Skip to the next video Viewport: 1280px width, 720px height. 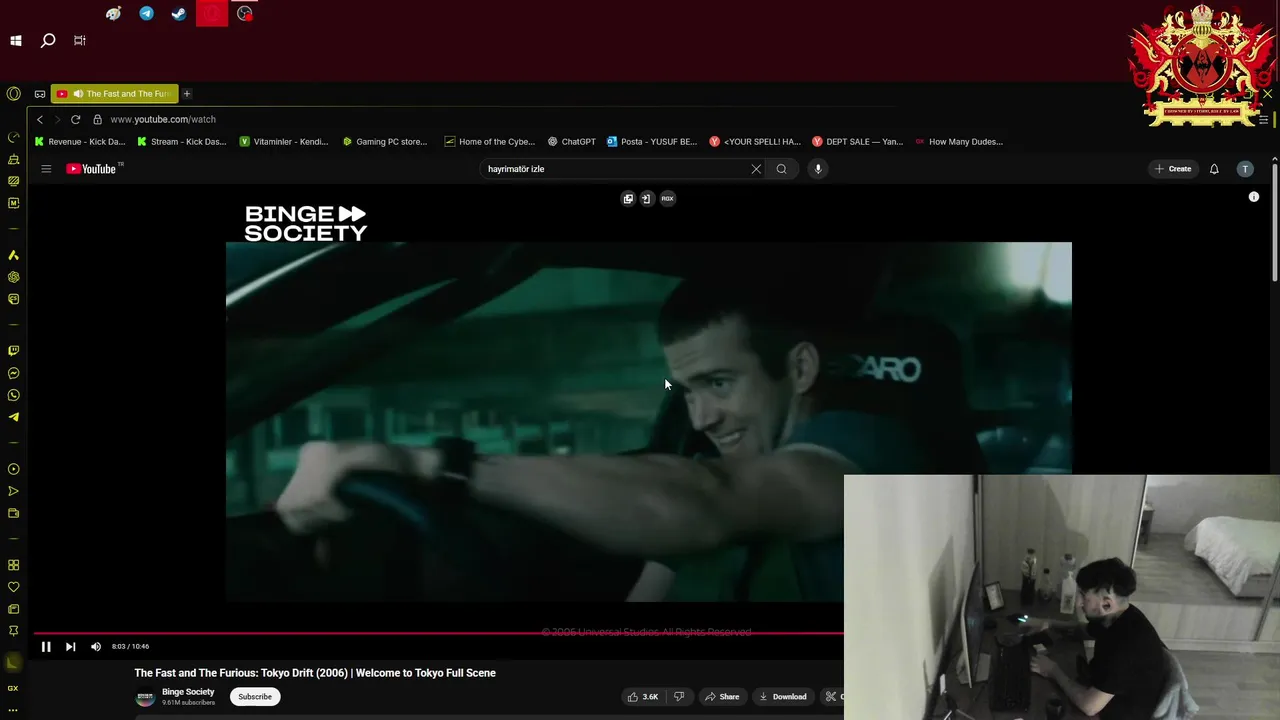(x=70, y=647)
